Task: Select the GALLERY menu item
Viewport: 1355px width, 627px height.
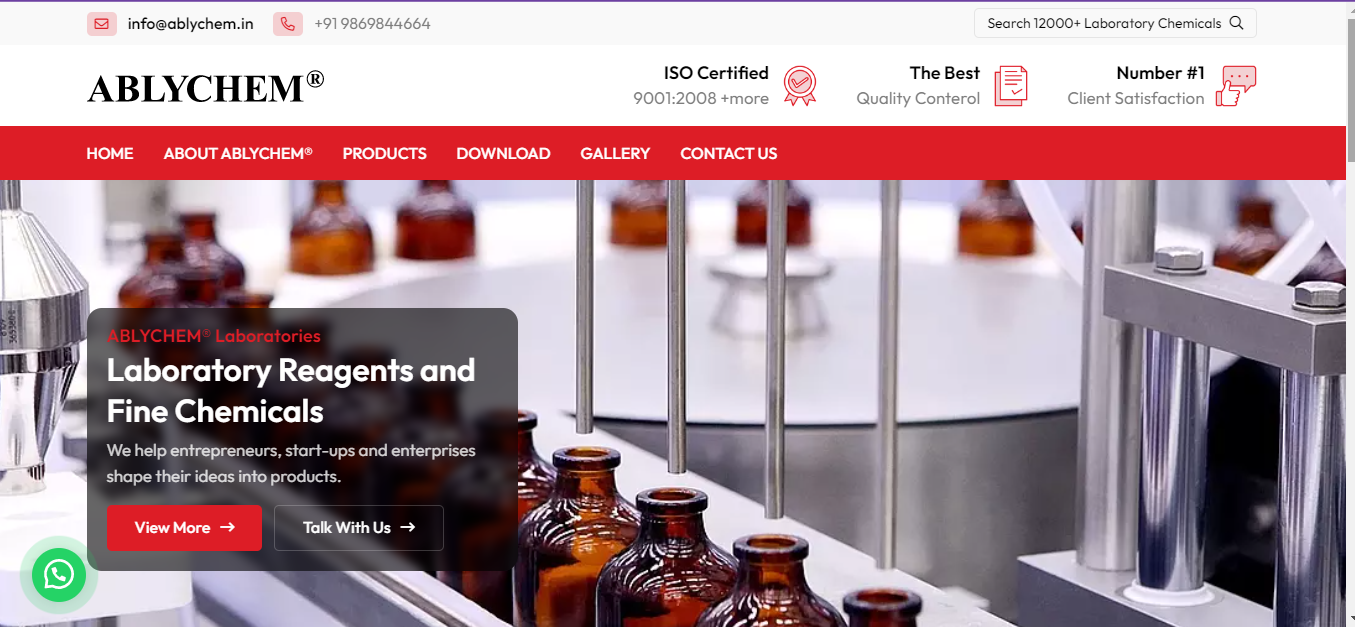Action: 615,153
